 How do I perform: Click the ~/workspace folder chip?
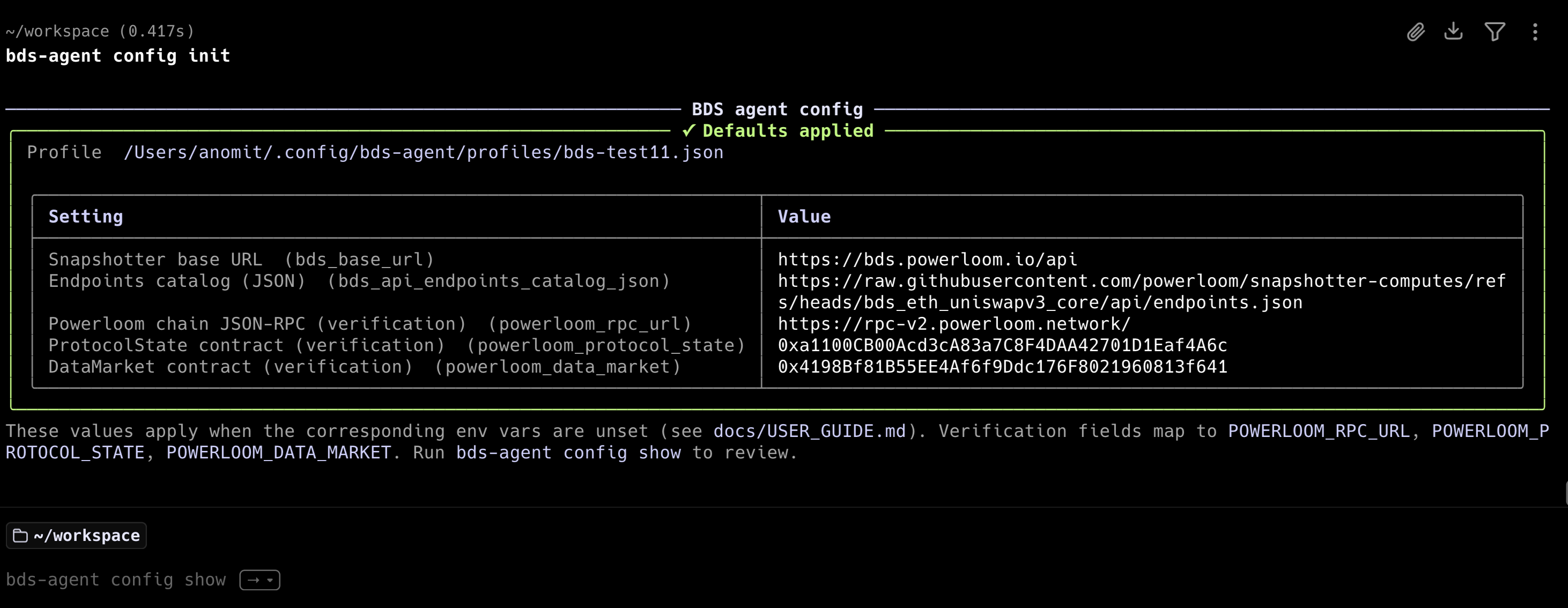pyautogui.click(x=76, y=536)
